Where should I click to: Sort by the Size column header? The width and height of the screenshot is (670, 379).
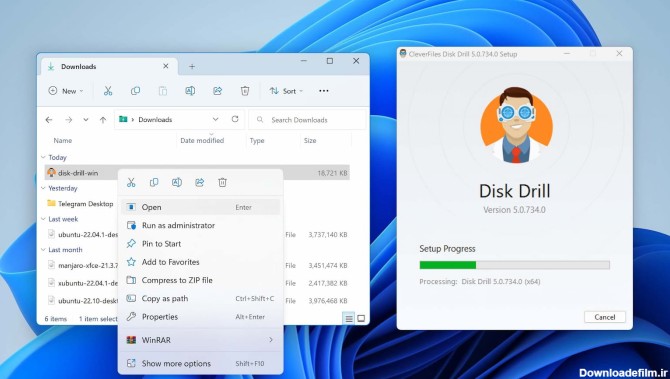tap(310, 141)
